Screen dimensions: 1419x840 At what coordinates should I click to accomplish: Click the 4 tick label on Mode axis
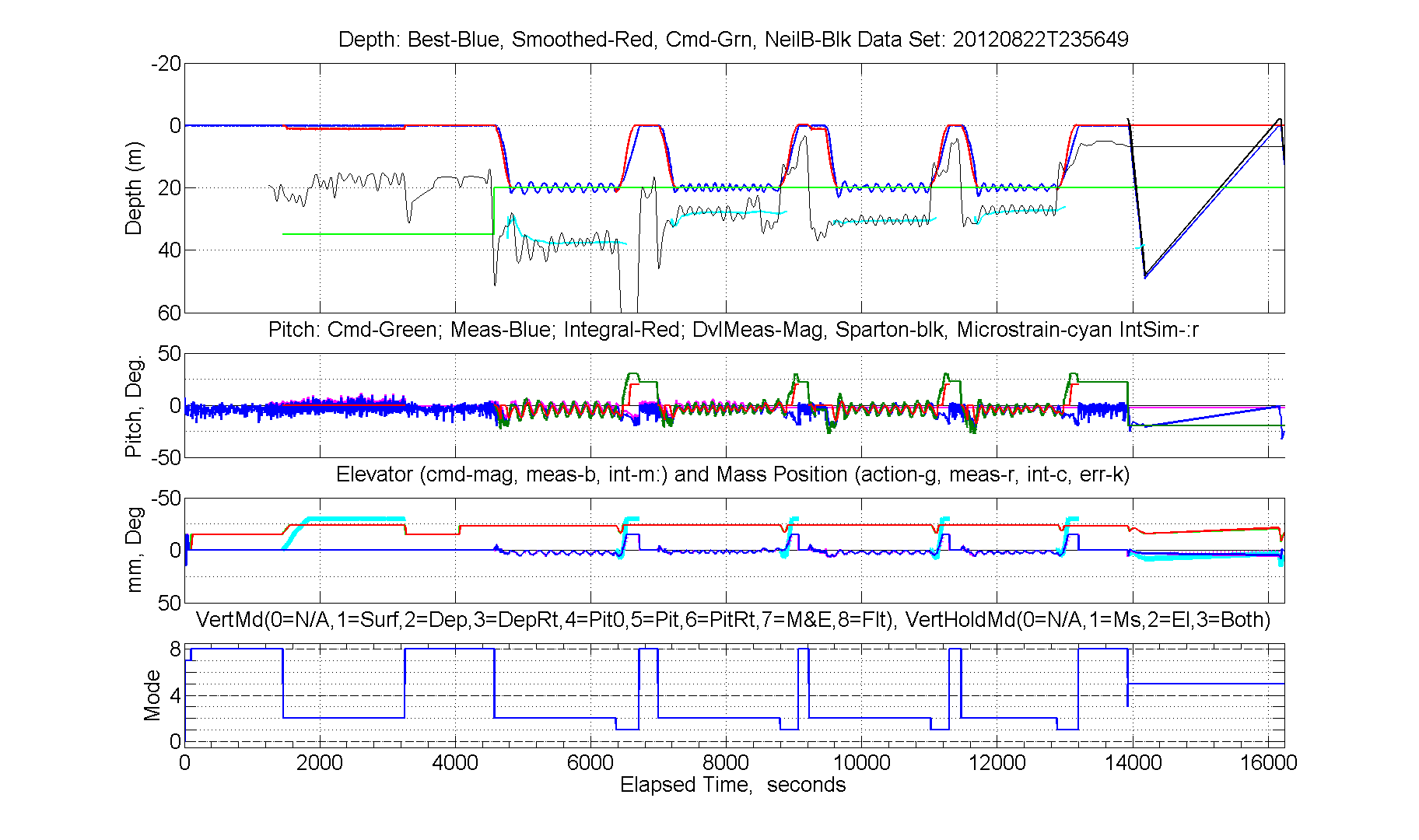click(x=175, y=695)
